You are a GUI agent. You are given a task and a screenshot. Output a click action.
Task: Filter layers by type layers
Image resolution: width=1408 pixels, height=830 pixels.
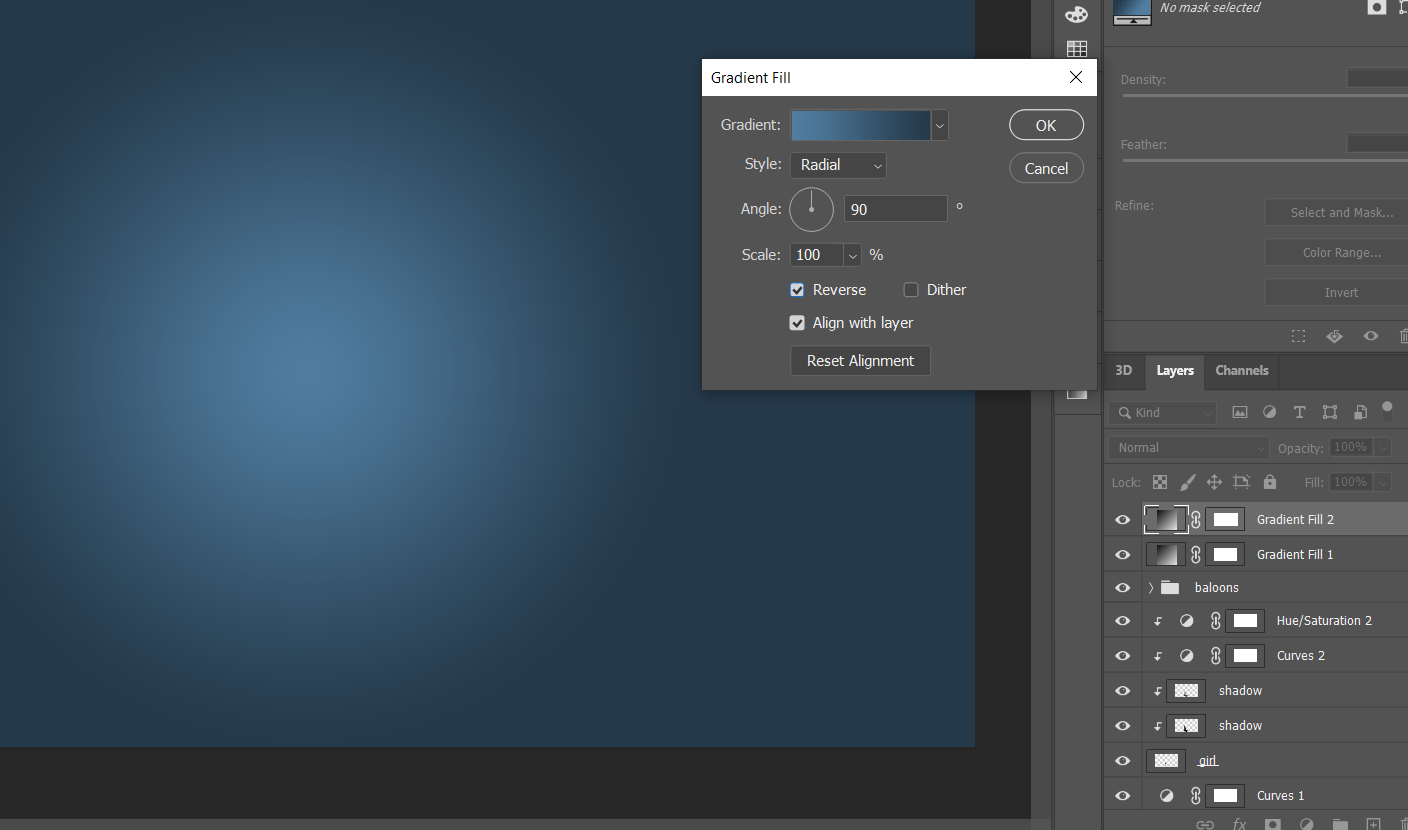(x=1299, y=412)
